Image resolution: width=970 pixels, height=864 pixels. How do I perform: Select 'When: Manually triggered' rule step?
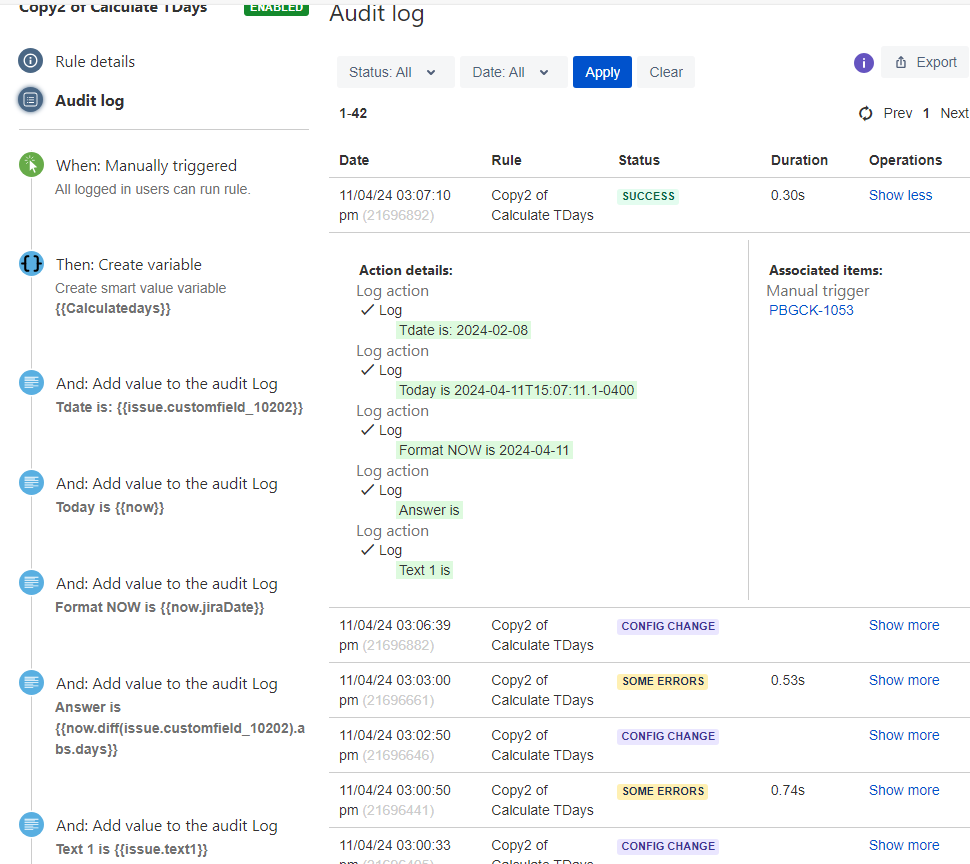(146, 166)
